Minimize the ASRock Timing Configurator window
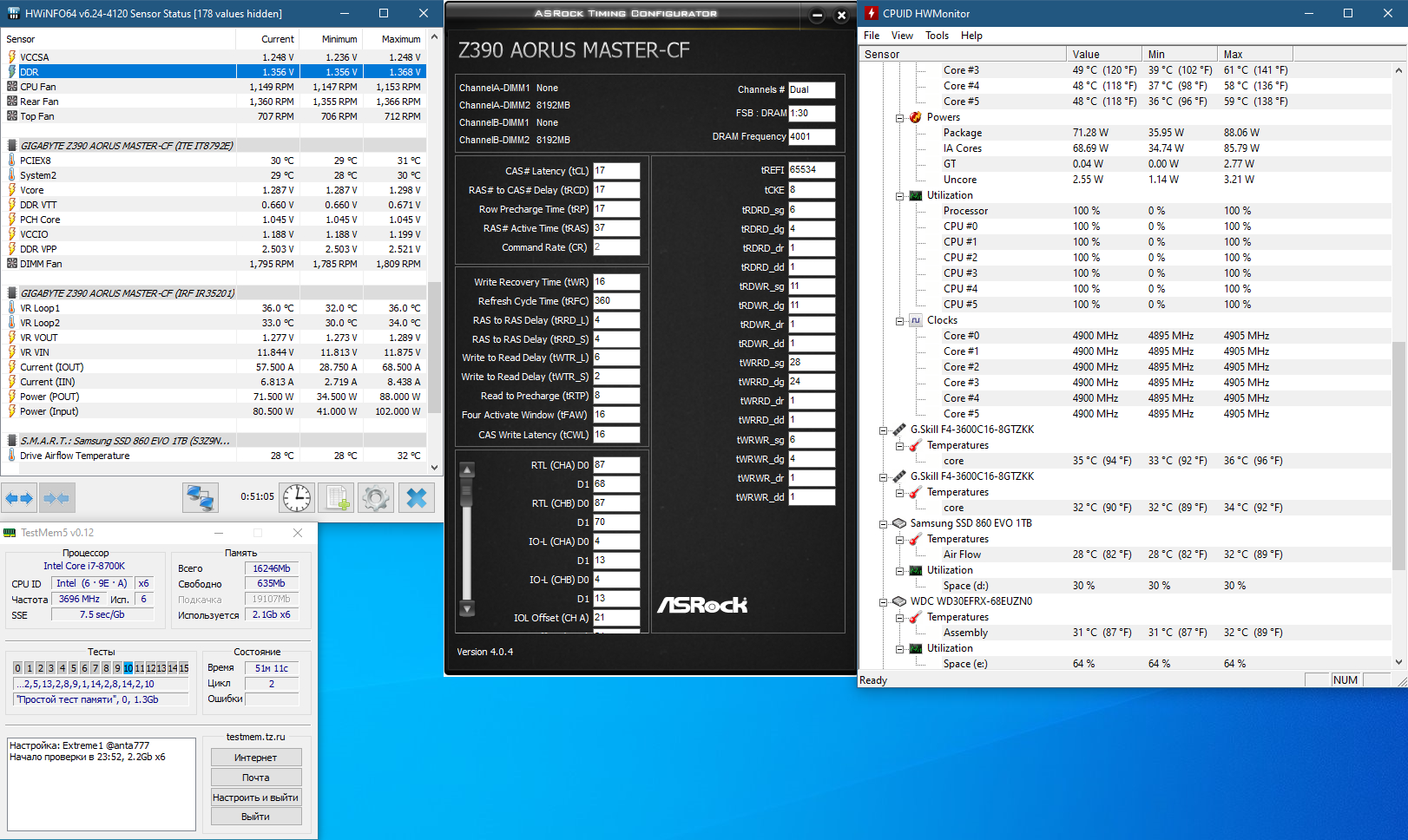 pos(817,15)
